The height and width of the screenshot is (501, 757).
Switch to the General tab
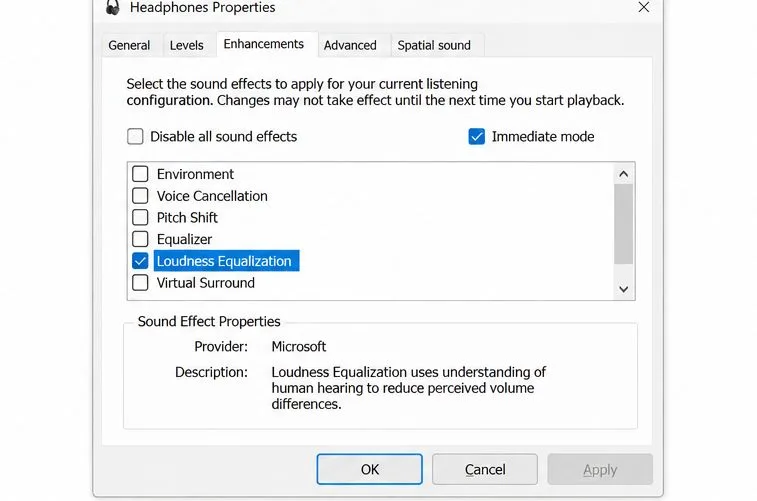click(129, 45)
